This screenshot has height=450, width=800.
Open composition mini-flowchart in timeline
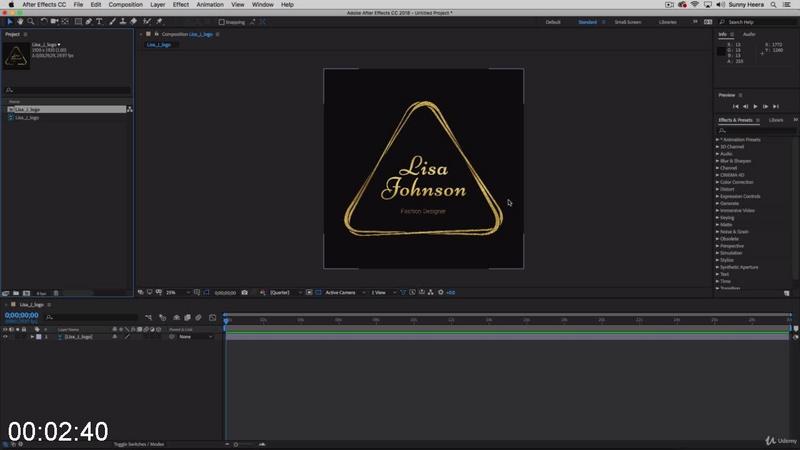(x=148, y=317)
